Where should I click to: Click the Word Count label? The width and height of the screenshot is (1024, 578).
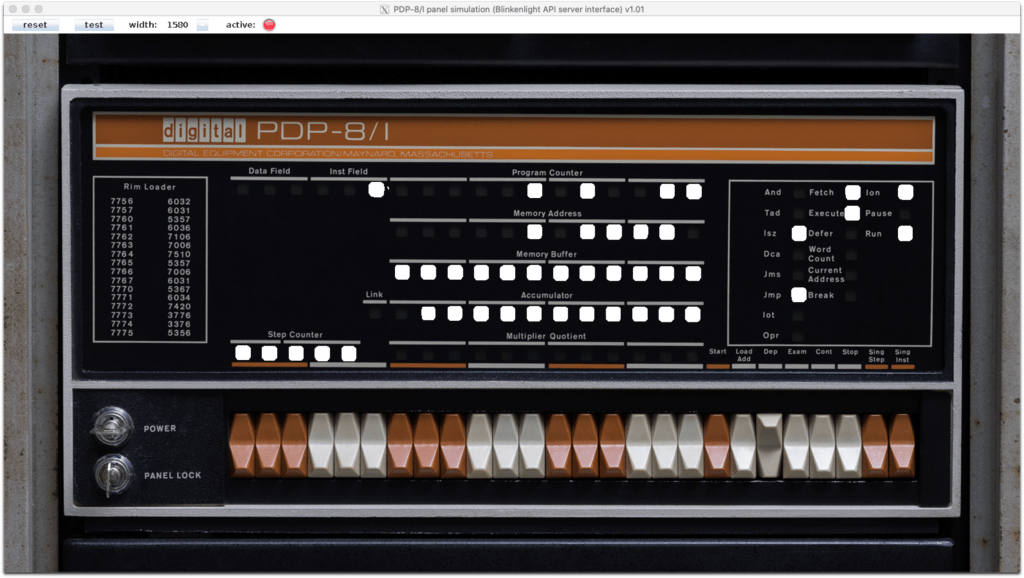821,253
